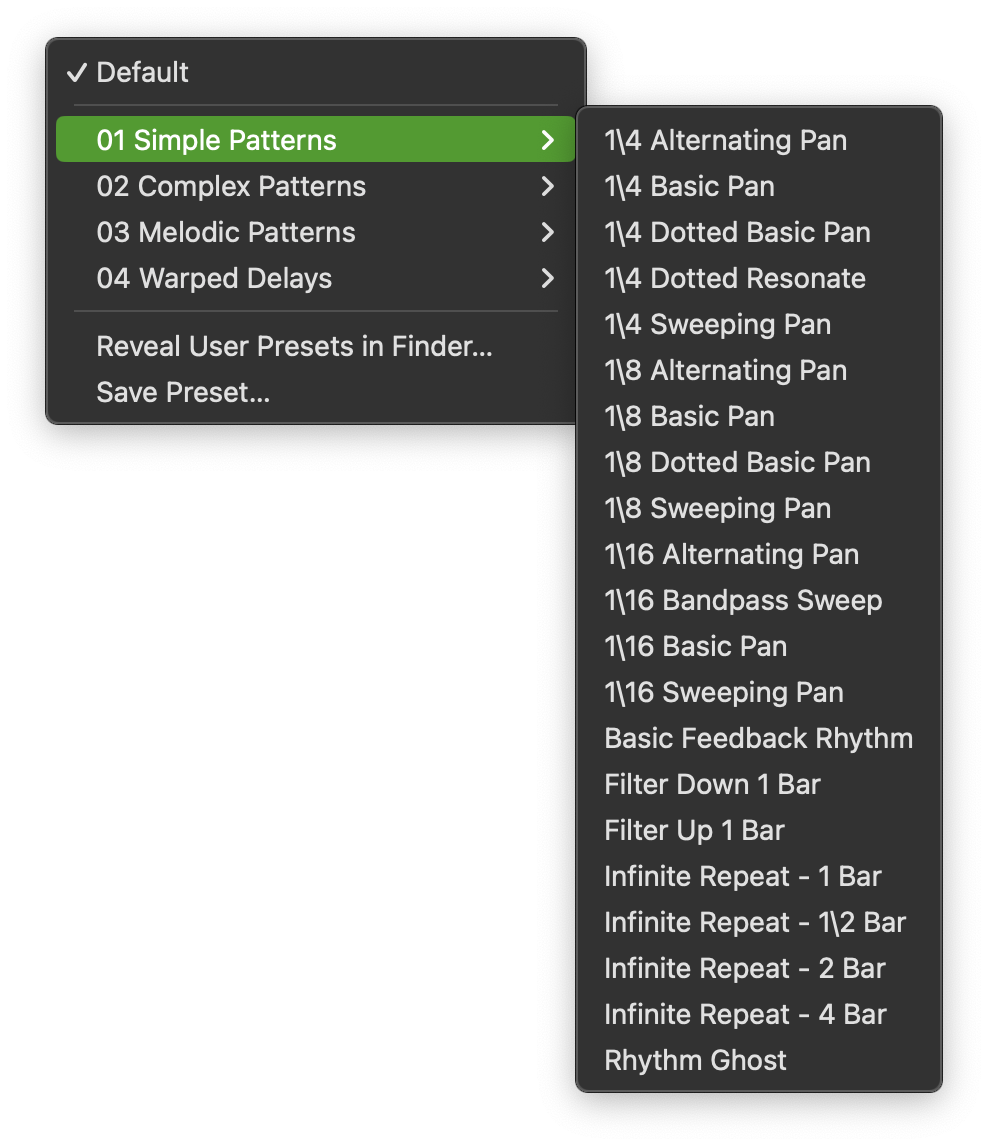Select the Rhythm Ghost preset
988x1146 pixels.
point(759,1060)
